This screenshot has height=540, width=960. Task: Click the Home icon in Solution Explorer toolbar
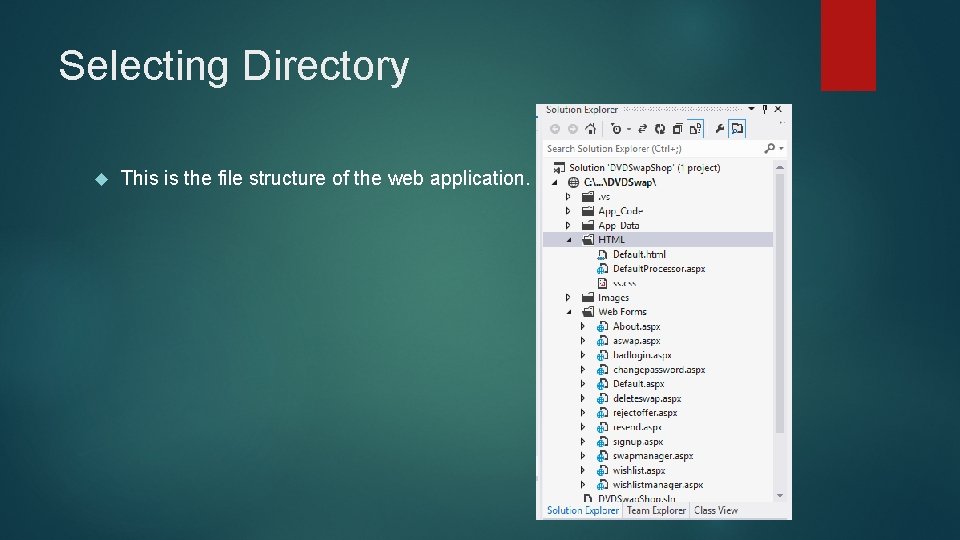tap(590, 129)
